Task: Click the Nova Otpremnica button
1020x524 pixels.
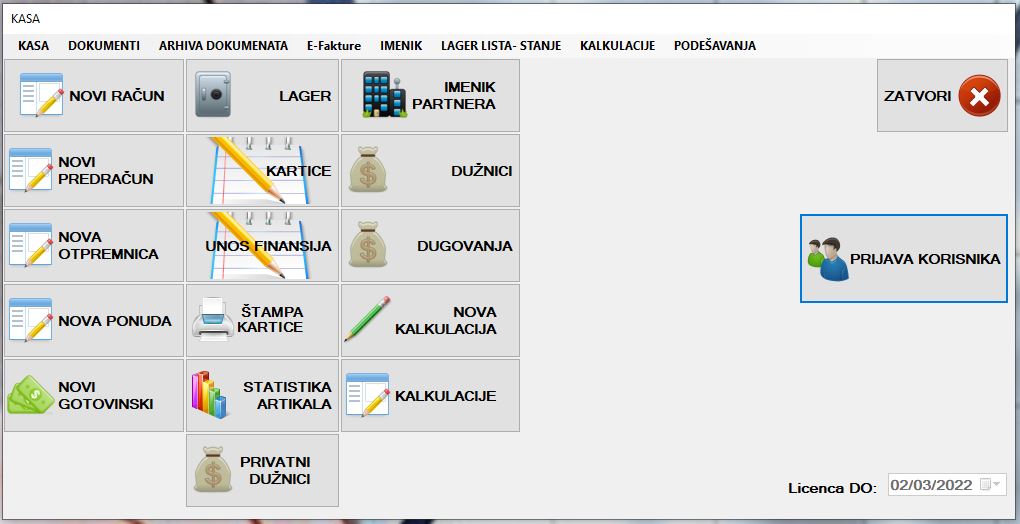Action: 93,246
